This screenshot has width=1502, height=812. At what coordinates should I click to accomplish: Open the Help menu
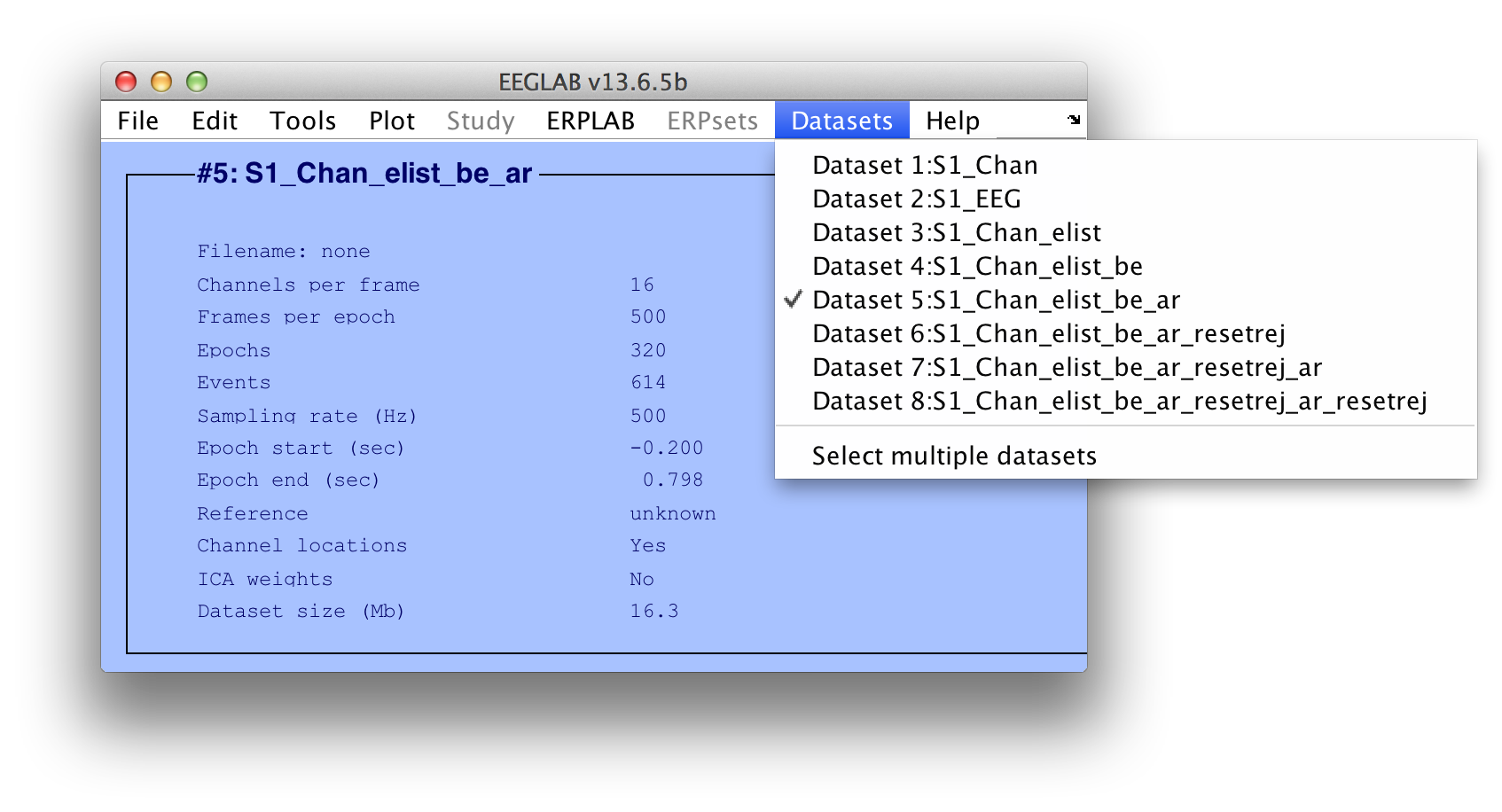952,121
